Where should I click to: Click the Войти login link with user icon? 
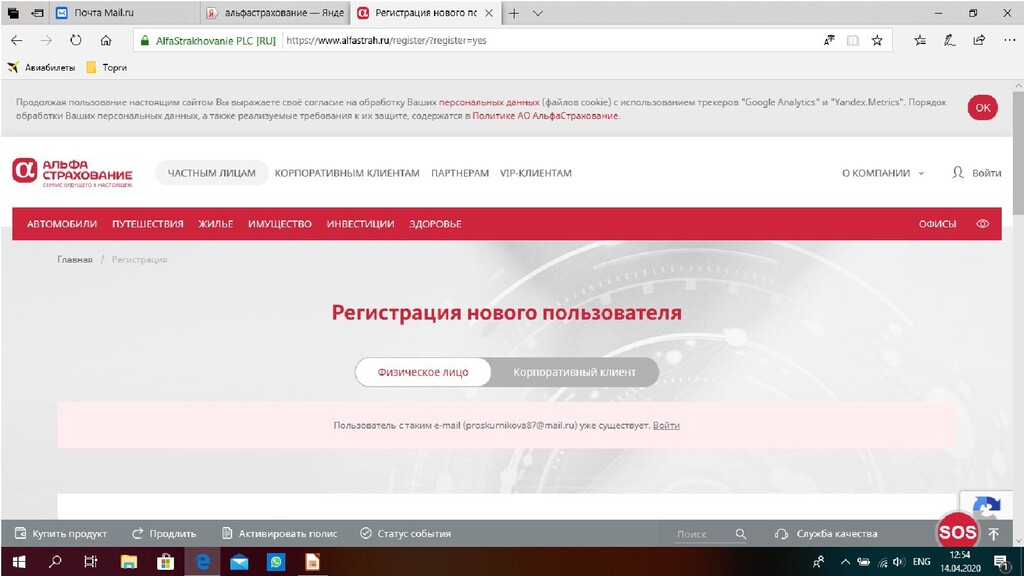point(976,173)
